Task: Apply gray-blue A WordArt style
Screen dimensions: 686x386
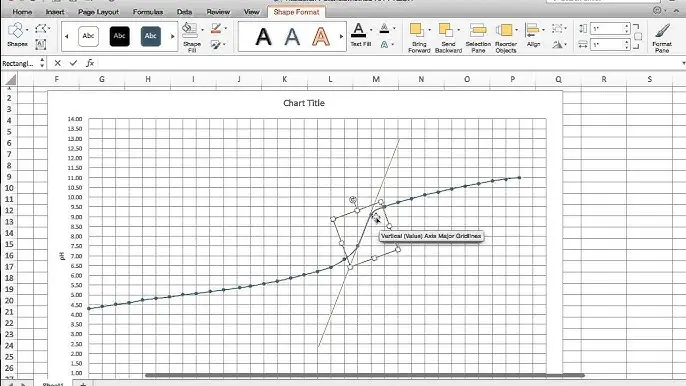Action: coord(292,37)
